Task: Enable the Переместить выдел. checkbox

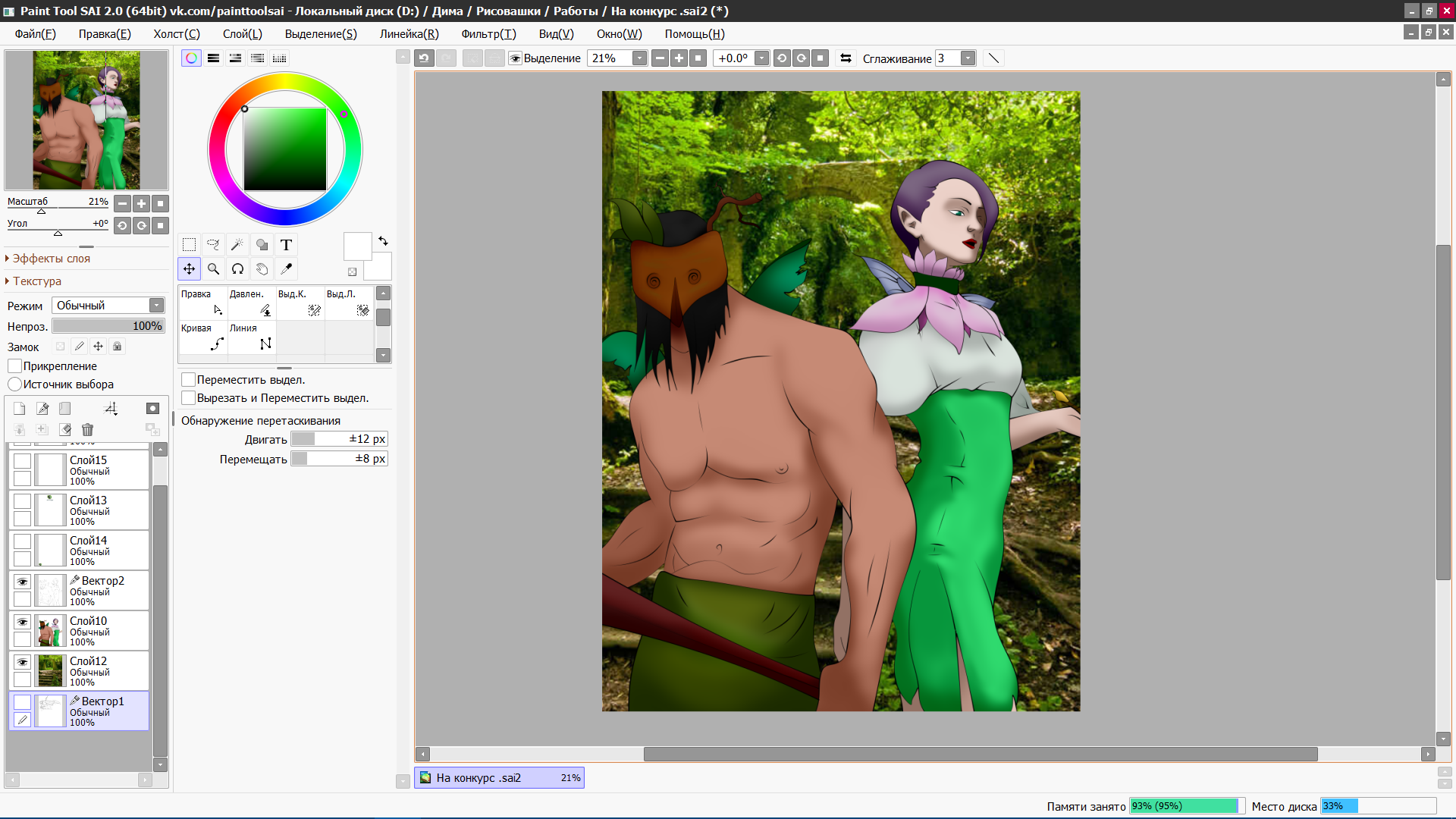Action: click(x=189, y=380)
